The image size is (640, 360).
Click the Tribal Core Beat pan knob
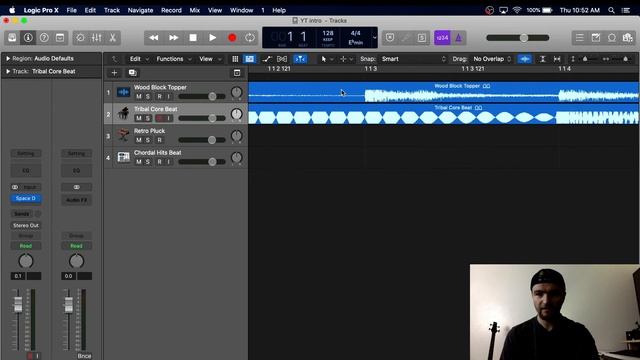(x=236, y=114)
